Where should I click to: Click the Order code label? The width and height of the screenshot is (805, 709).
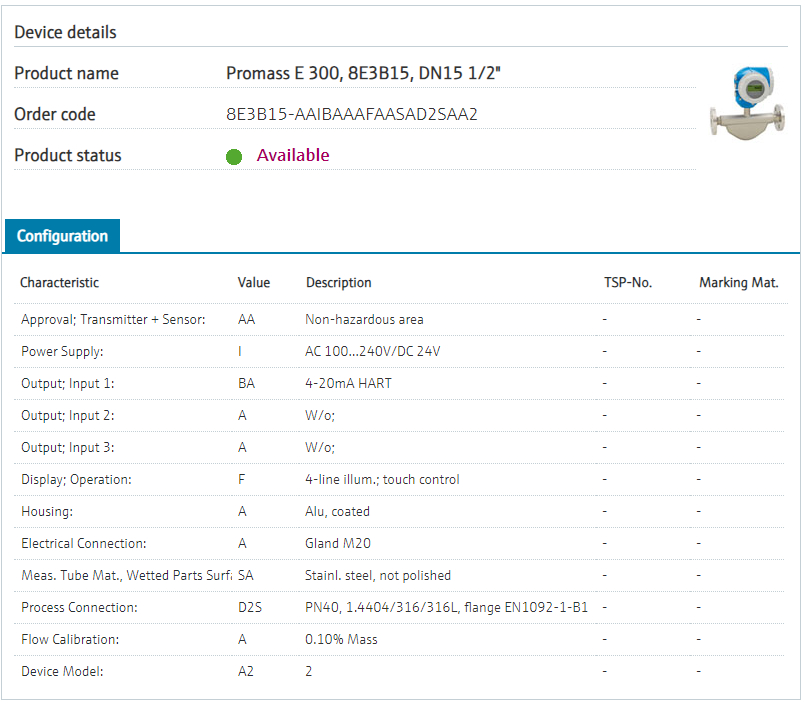[x=55, y=114]
